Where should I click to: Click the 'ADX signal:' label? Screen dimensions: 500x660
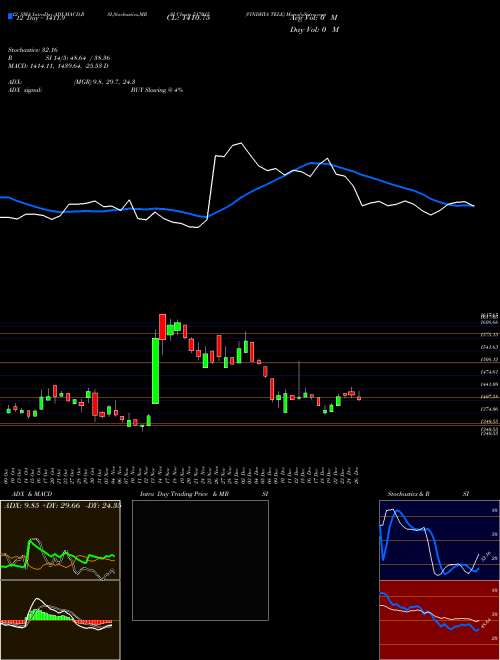point(24,90)
